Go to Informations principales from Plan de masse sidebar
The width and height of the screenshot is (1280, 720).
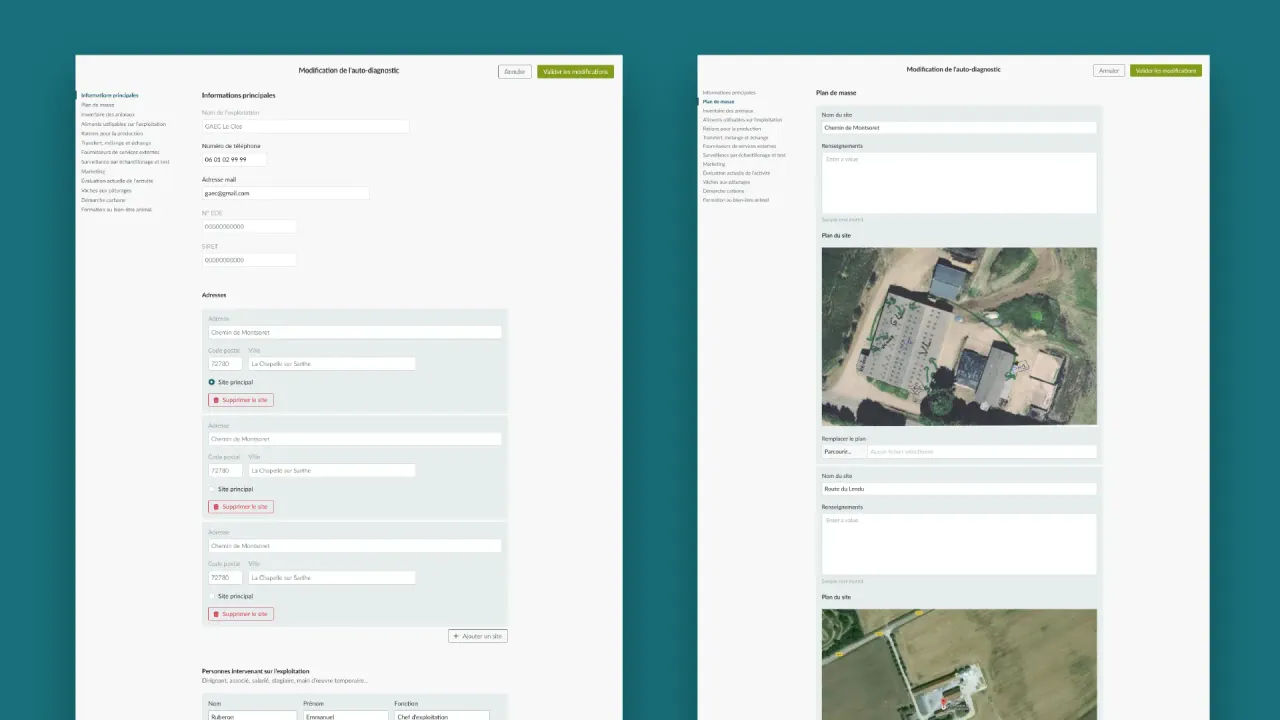coord(729,92)
